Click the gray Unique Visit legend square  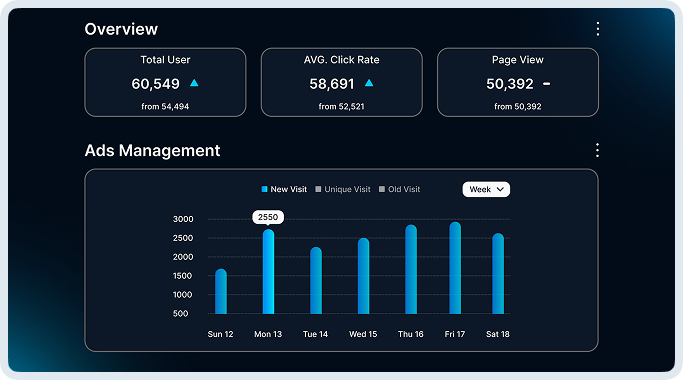318,189
